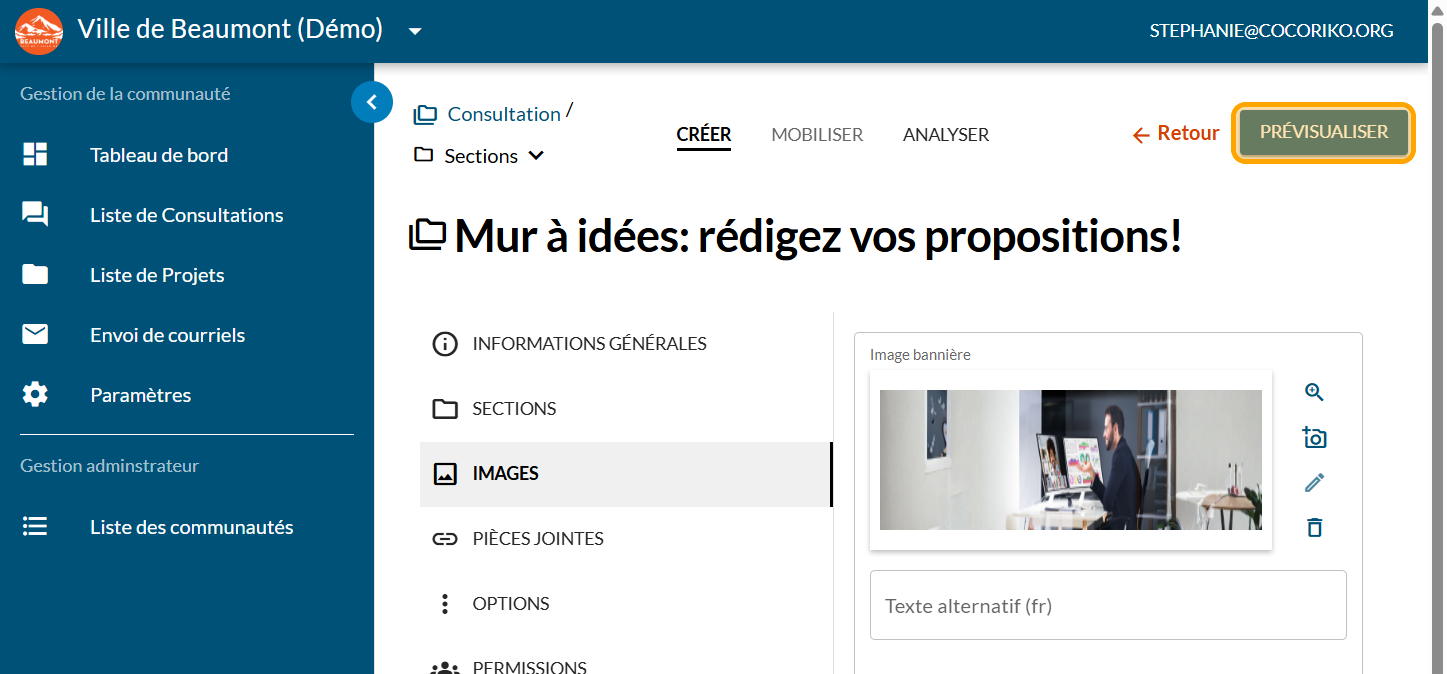Click the banner image thumbnail
Viewport: 1447px width, 674px height.
(1070, 460)
